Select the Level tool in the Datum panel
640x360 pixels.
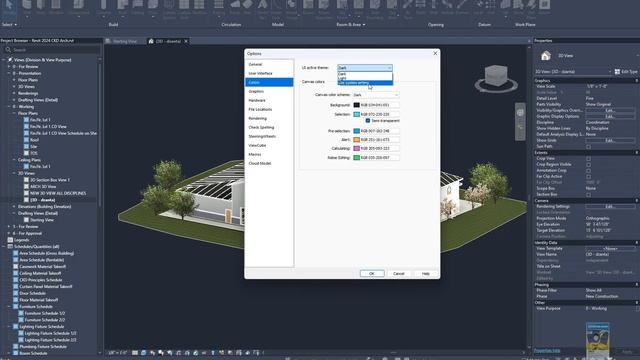click(478, 7)
